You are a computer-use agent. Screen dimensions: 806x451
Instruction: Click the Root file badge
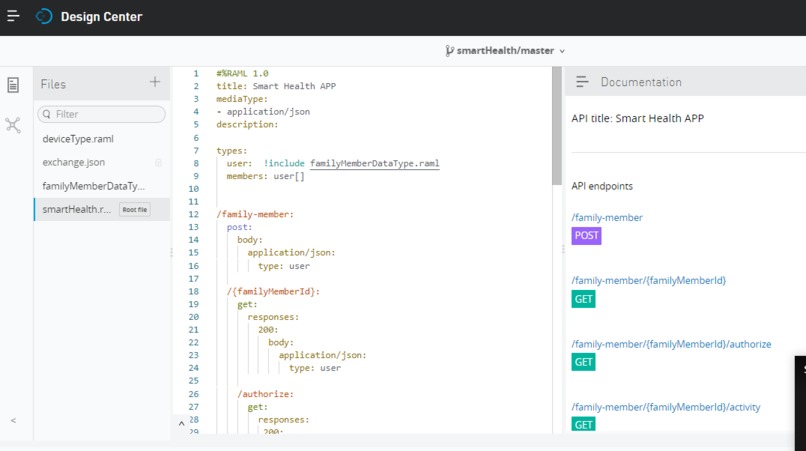tap(135, 209)
